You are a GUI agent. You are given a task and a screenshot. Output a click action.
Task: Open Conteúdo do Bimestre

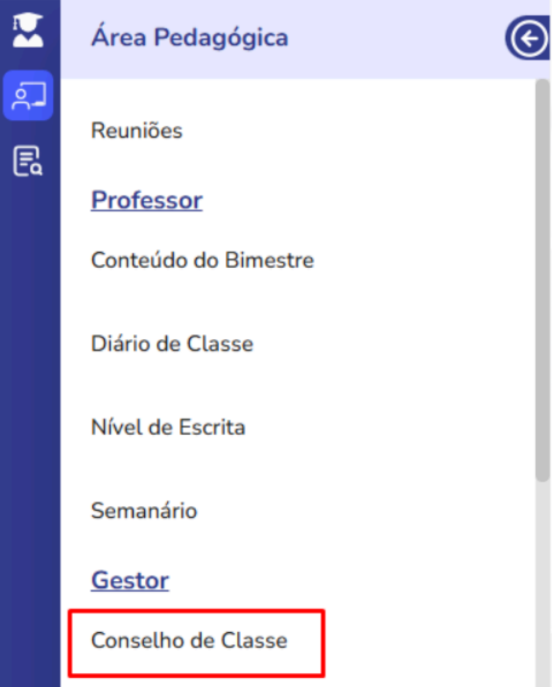[202, 260]
